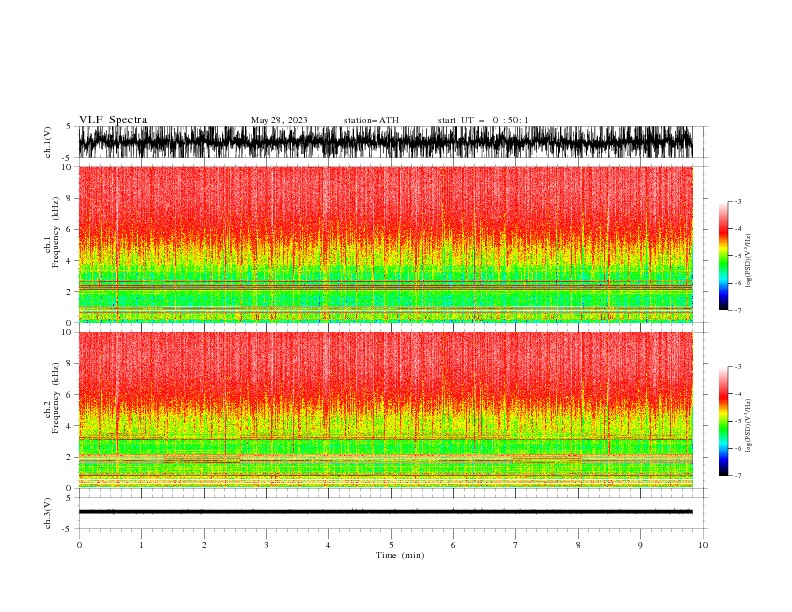Select the "start UT = 0:50:1" text

click(x=483, y=120)
